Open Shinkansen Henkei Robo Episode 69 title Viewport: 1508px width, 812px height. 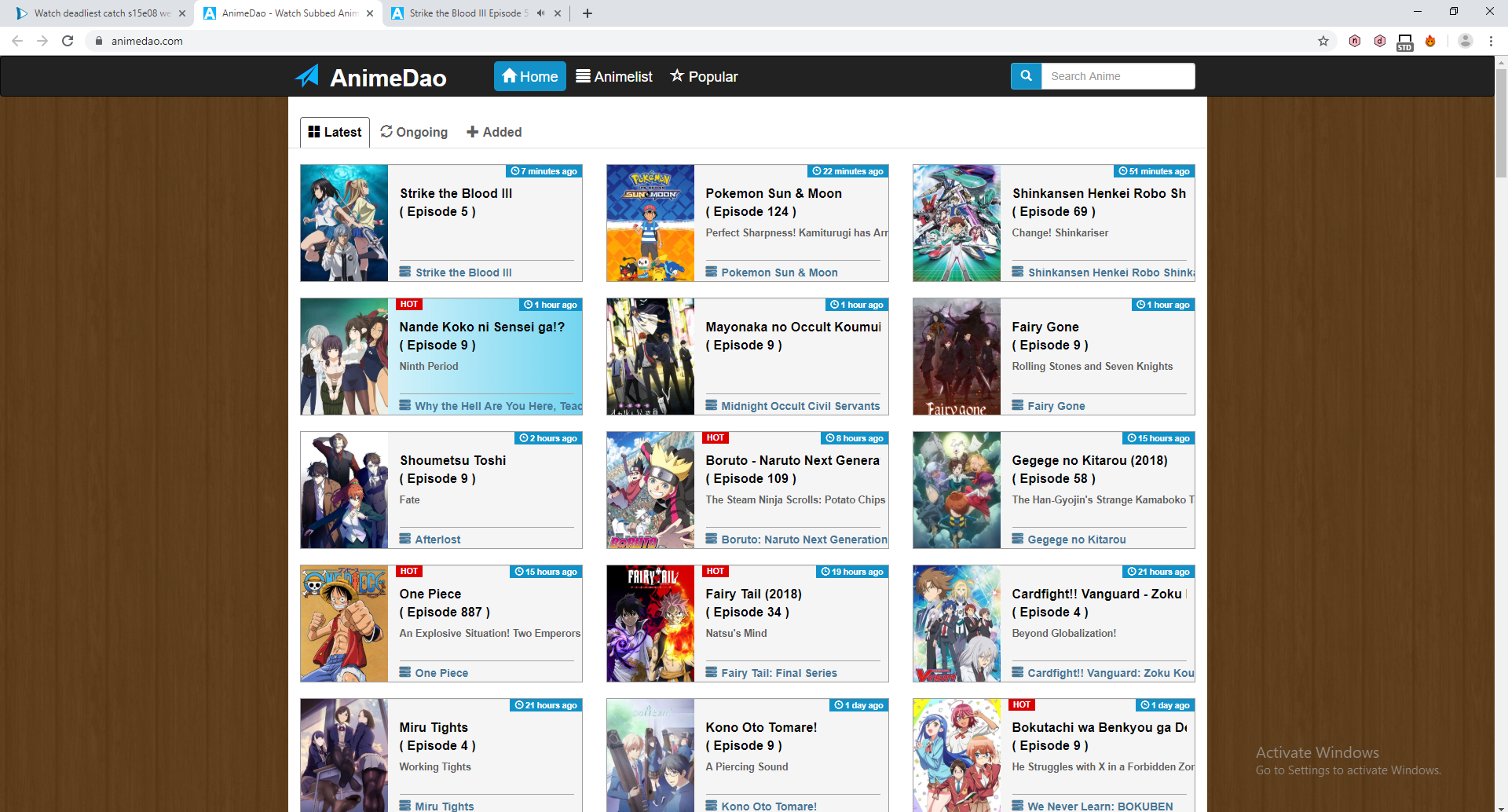click(1099, 202)
